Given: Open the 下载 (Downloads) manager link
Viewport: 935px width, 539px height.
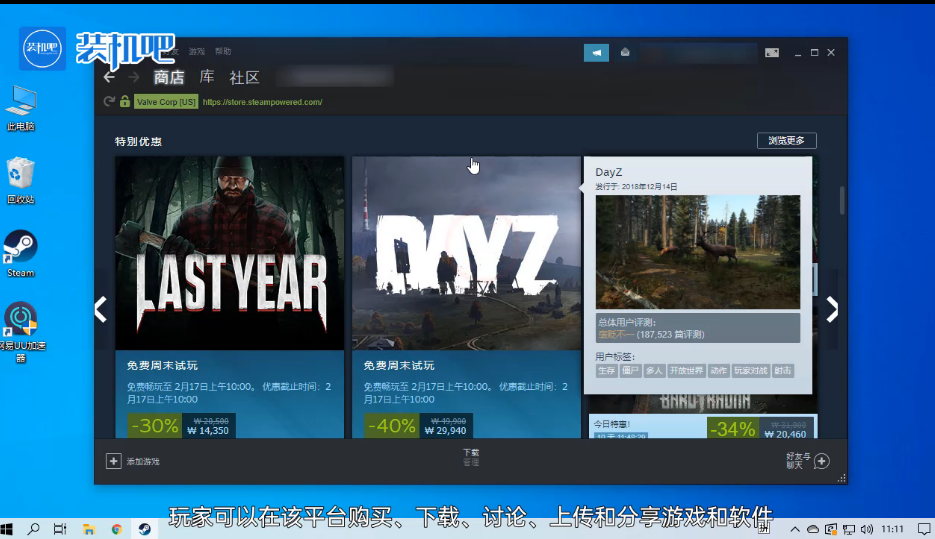Looking at the screenshot, I should tap(470, 453).
